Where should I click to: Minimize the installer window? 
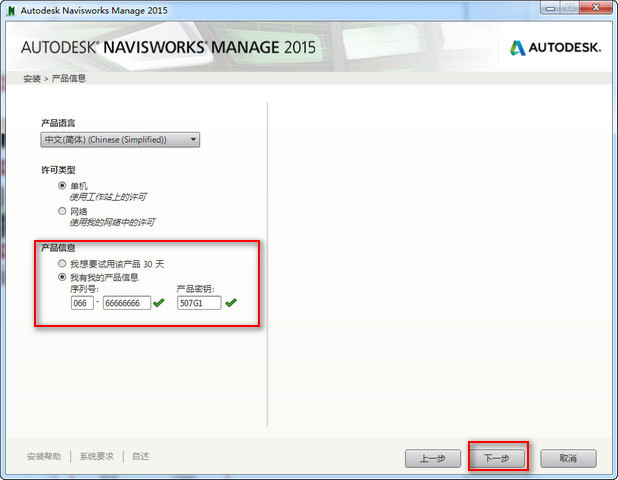coord(551,7)
